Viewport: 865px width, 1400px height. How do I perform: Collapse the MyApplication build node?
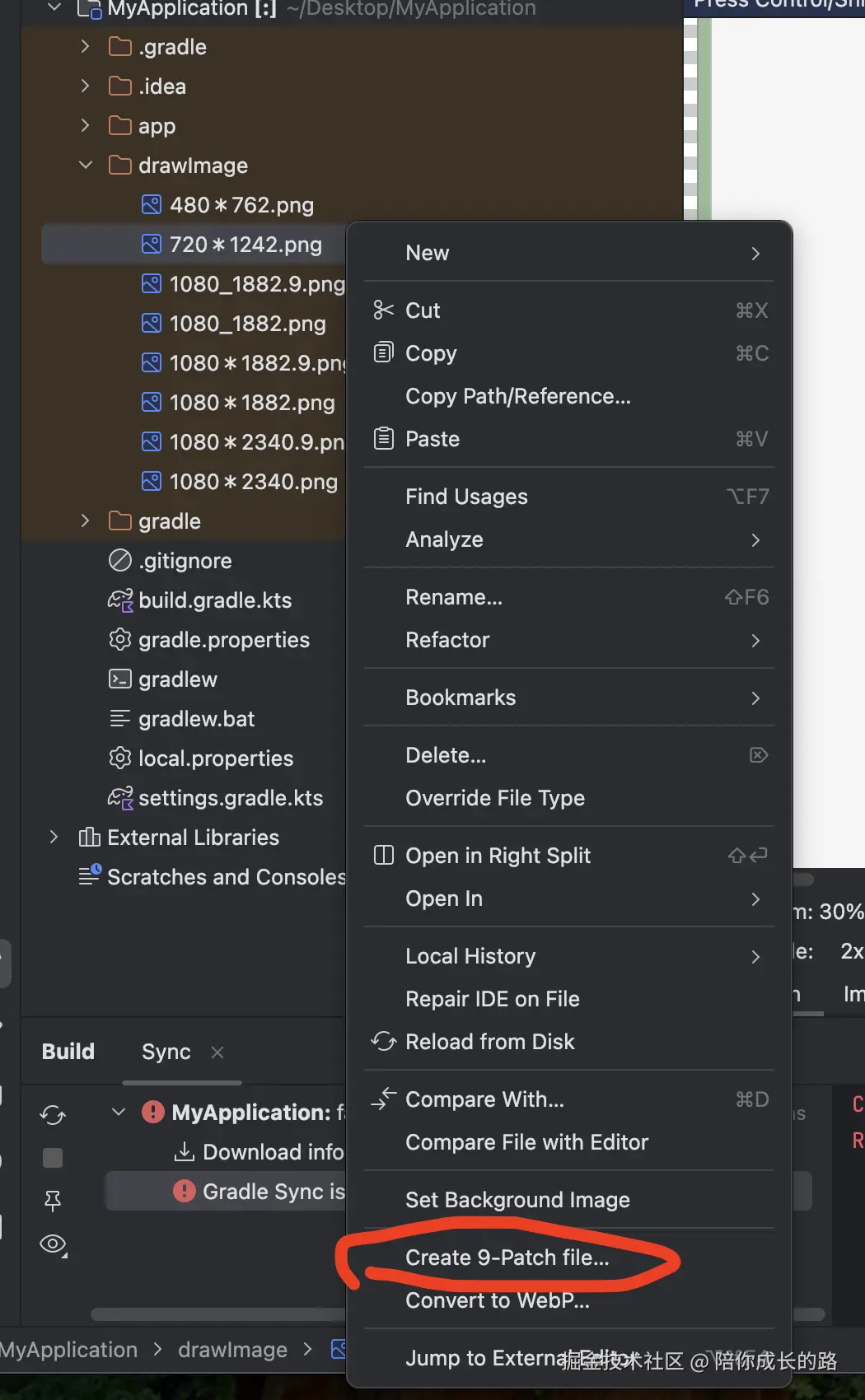(x=119, y=1113)
